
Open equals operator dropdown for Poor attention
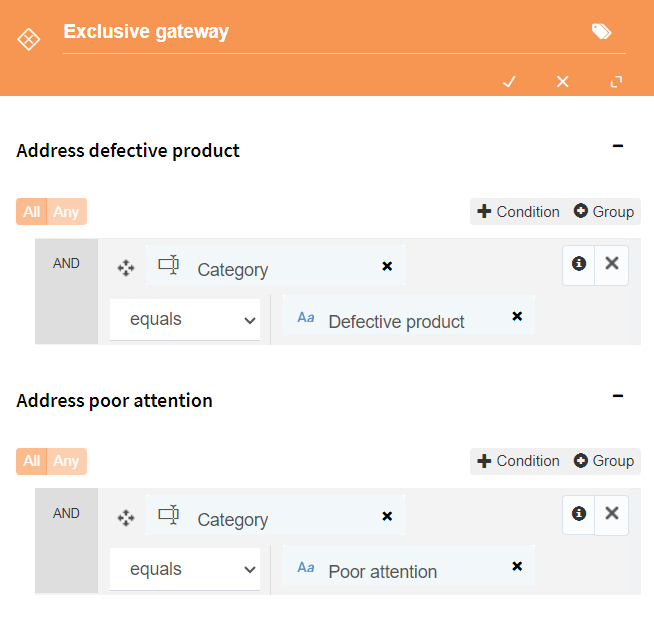pos(185,569)
